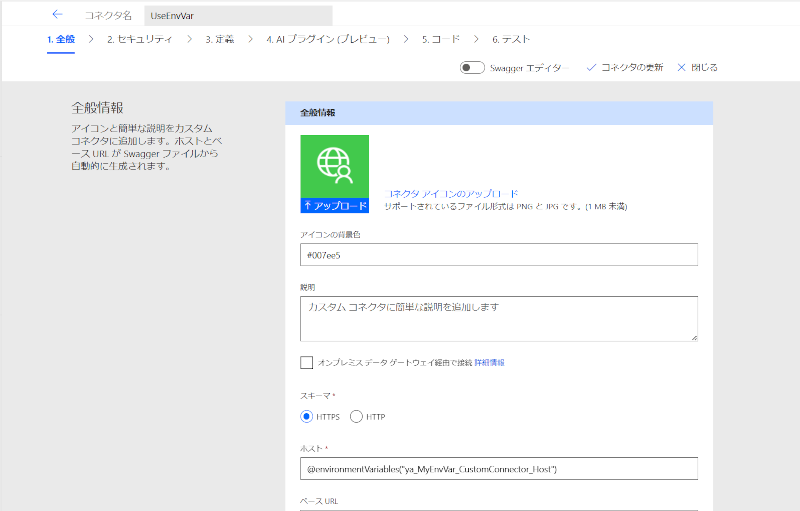Enable the オンプレミス データ ゲートウェイ checkbox
This screenshot has height=511, width=800.
307,362
